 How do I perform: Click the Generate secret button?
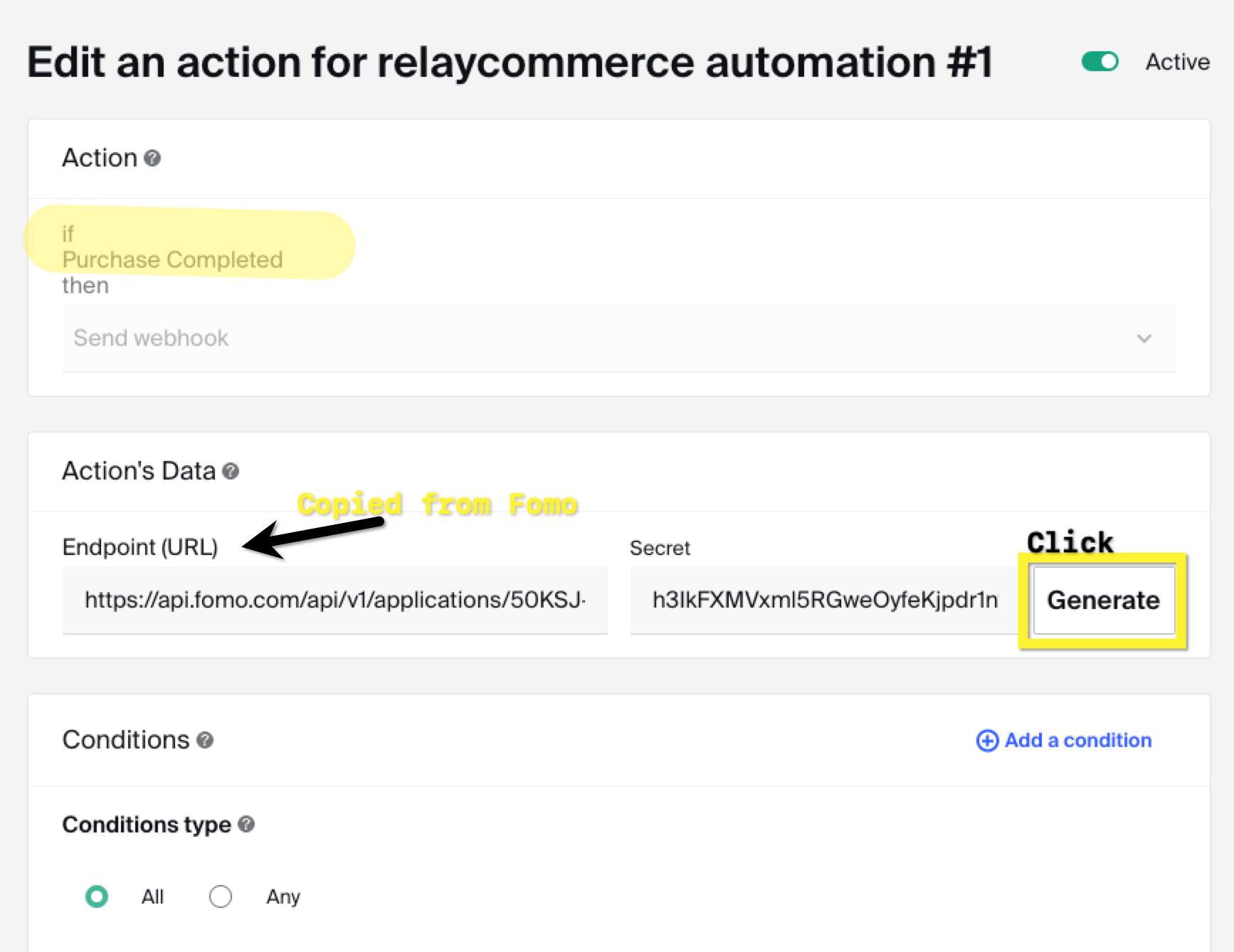1104,600
